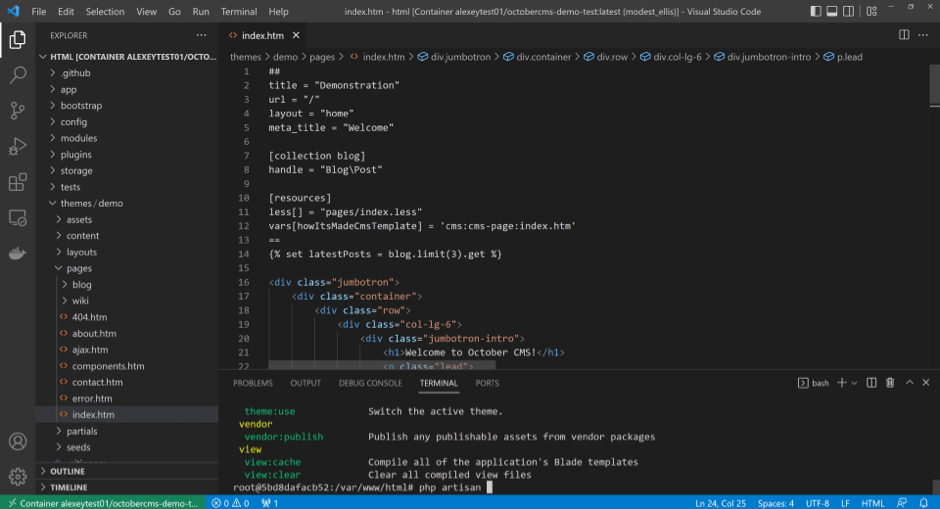Screen dimensions: 940x509
Task: Open the Help menu
Action: coord(278,11)
